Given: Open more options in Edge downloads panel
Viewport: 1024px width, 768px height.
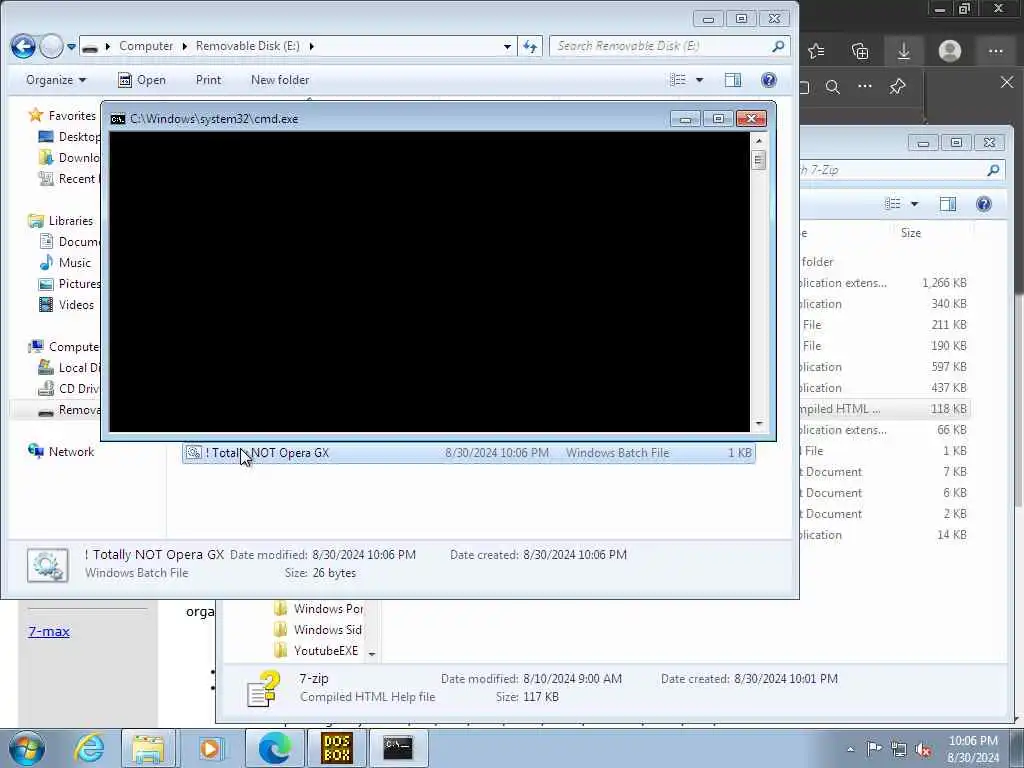Looking at the screenshot, I should [x=865, y=87].
